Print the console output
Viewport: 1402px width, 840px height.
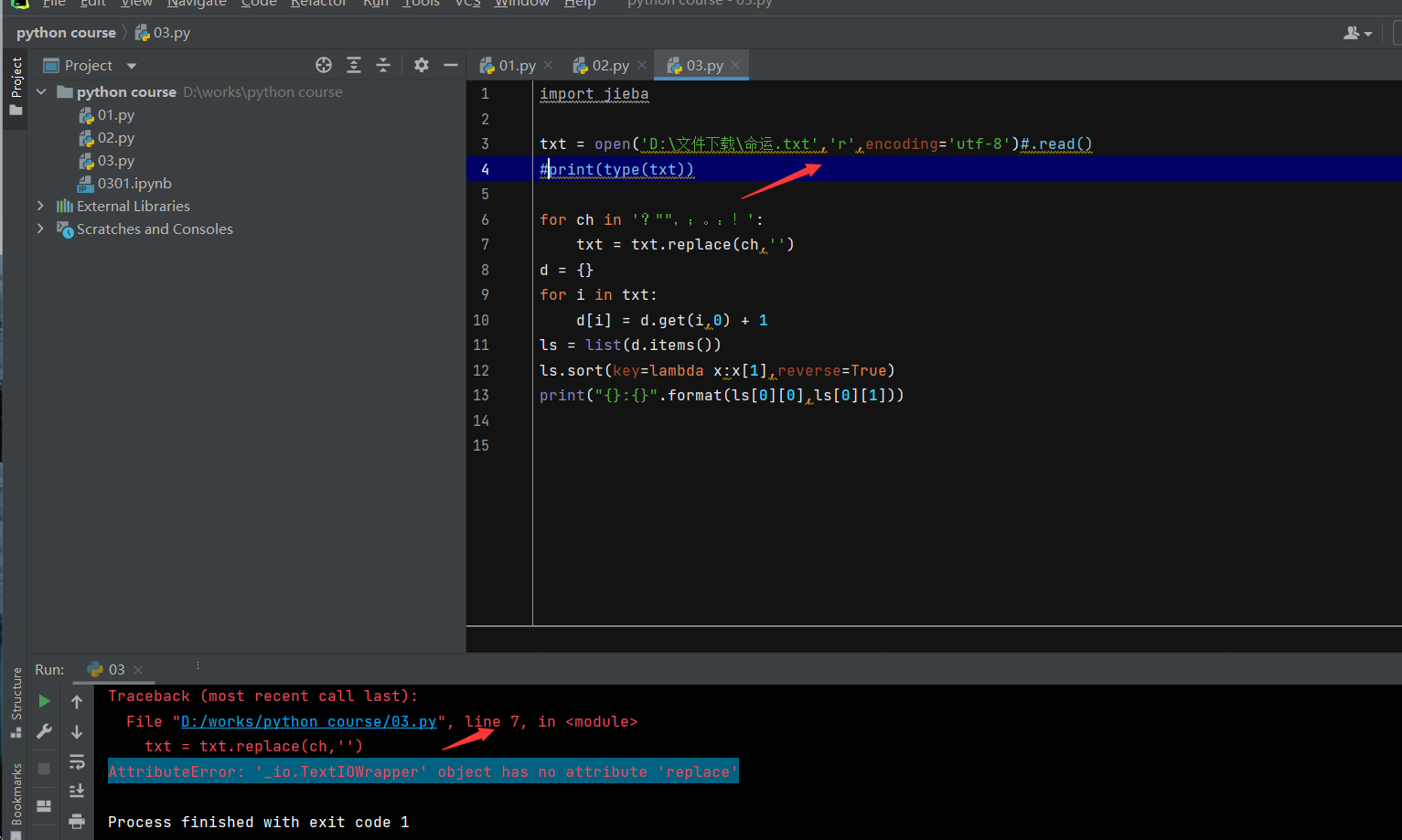[x=78, y=821]
